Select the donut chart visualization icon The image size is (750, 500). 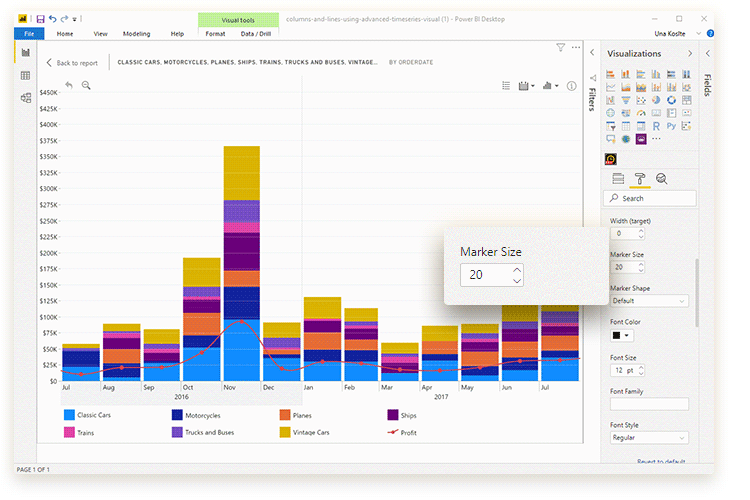point(671,100)
